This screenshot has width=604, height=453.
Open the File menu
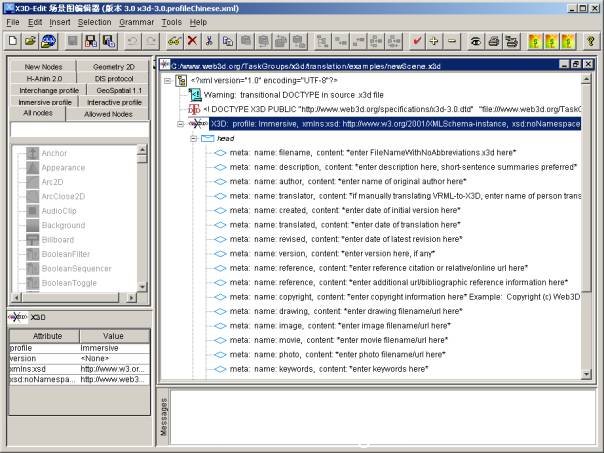point(13,22)
